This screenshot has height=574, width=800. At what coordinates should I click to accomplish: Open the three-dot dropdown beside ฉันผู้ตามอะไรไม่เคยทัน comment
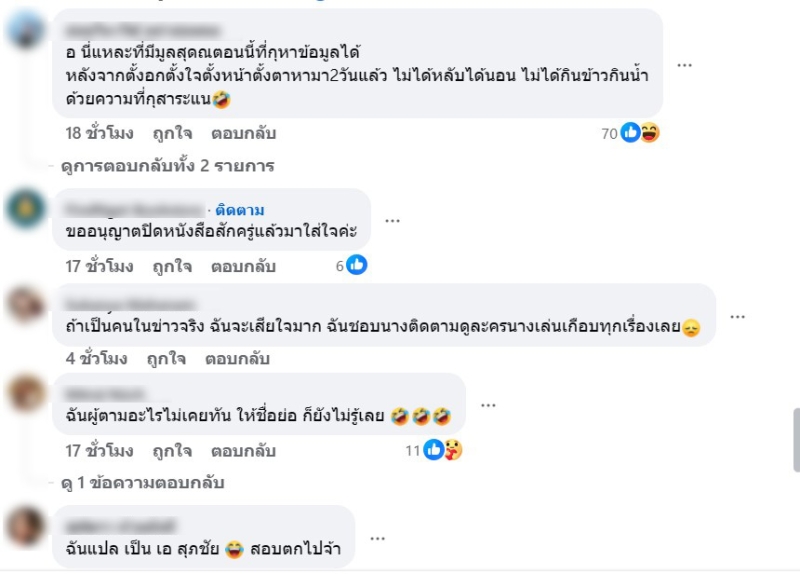[x=487, y=405]
